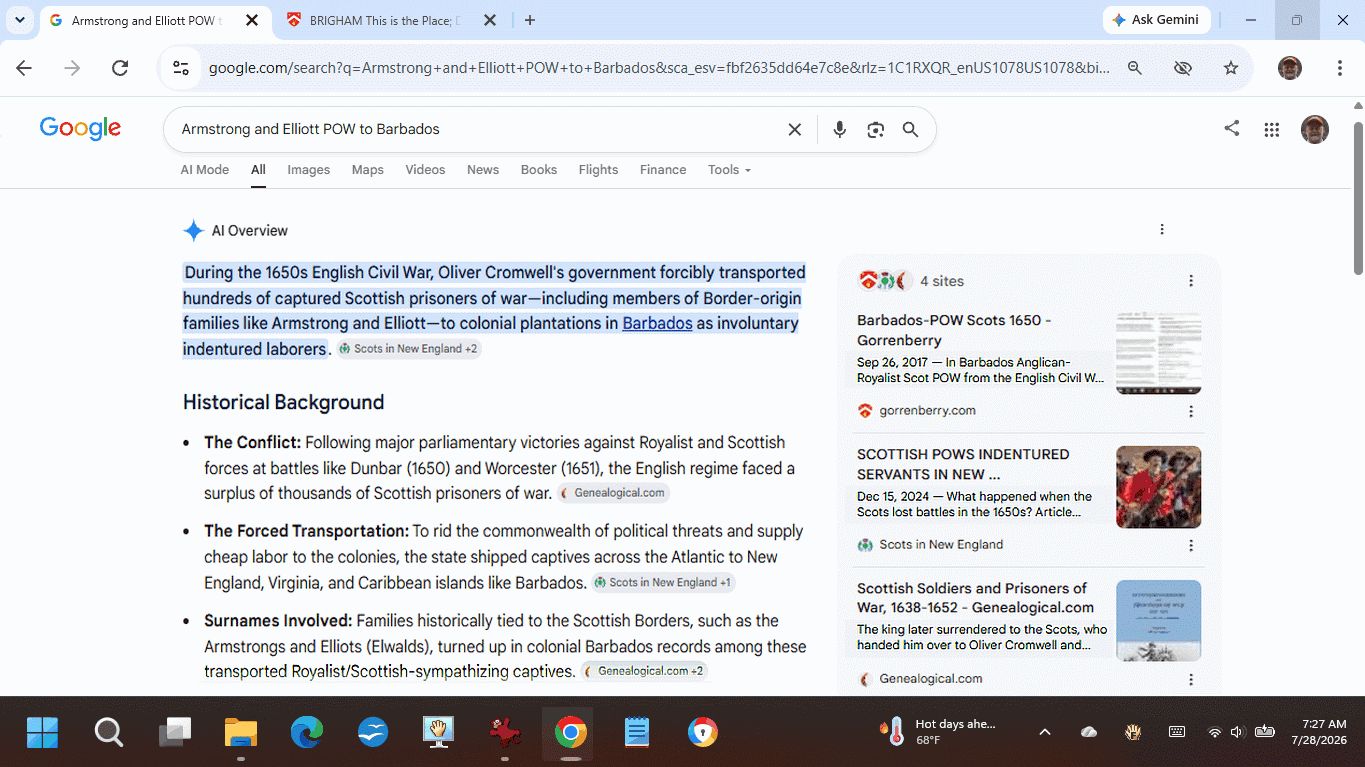The image size is (1365, 767).
Task: Open the tab search dropdown arrow
Action: [x=20, y=20]
